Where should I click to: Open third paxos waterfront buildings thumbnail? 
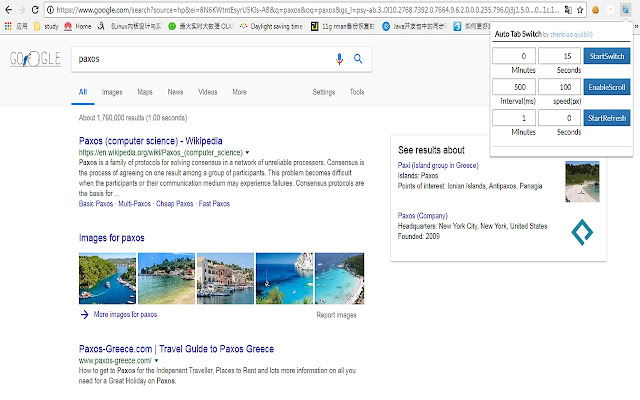[x=225, y=278]
